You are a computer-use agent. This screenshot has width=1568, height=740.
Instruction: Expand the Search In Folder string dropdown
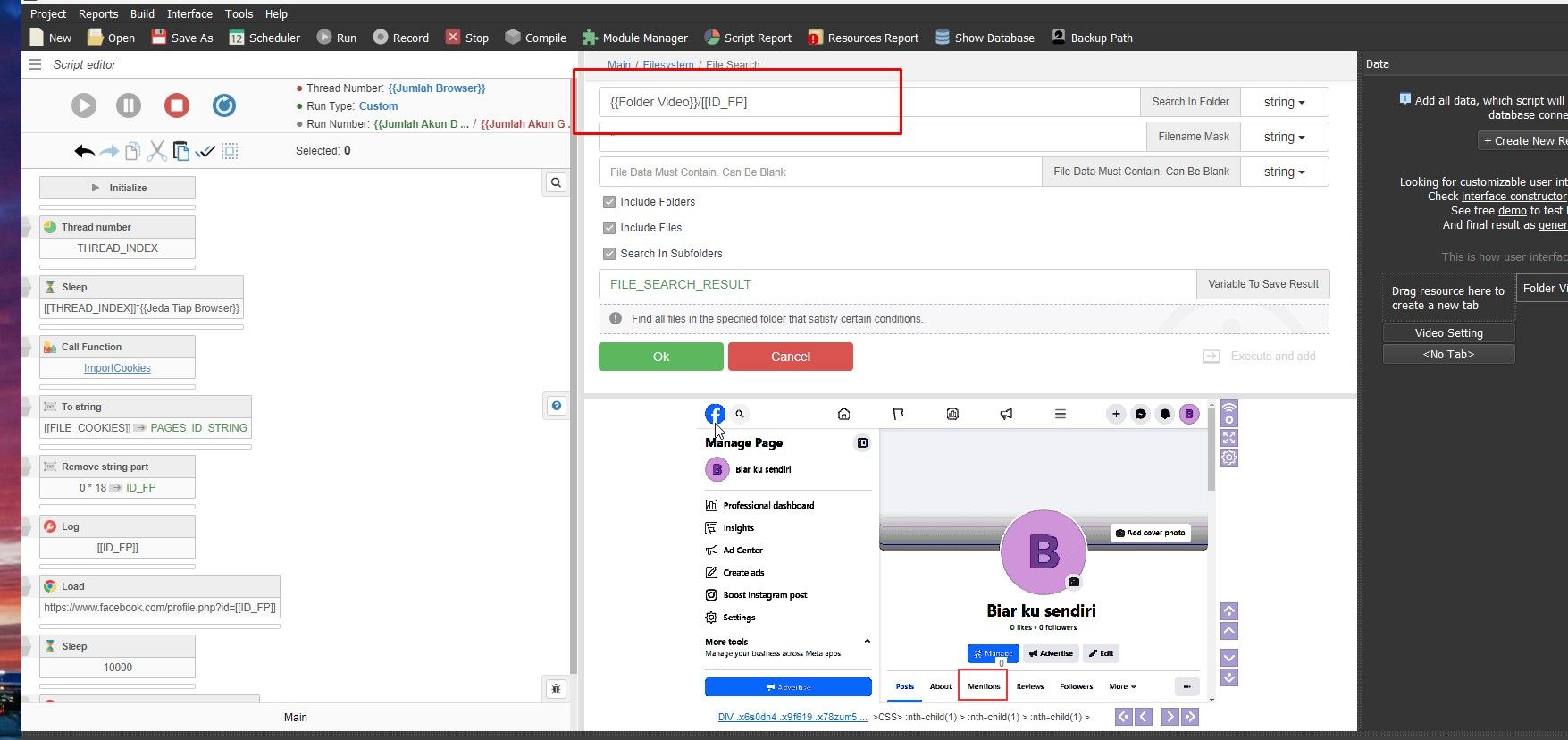coord(1284,102)
